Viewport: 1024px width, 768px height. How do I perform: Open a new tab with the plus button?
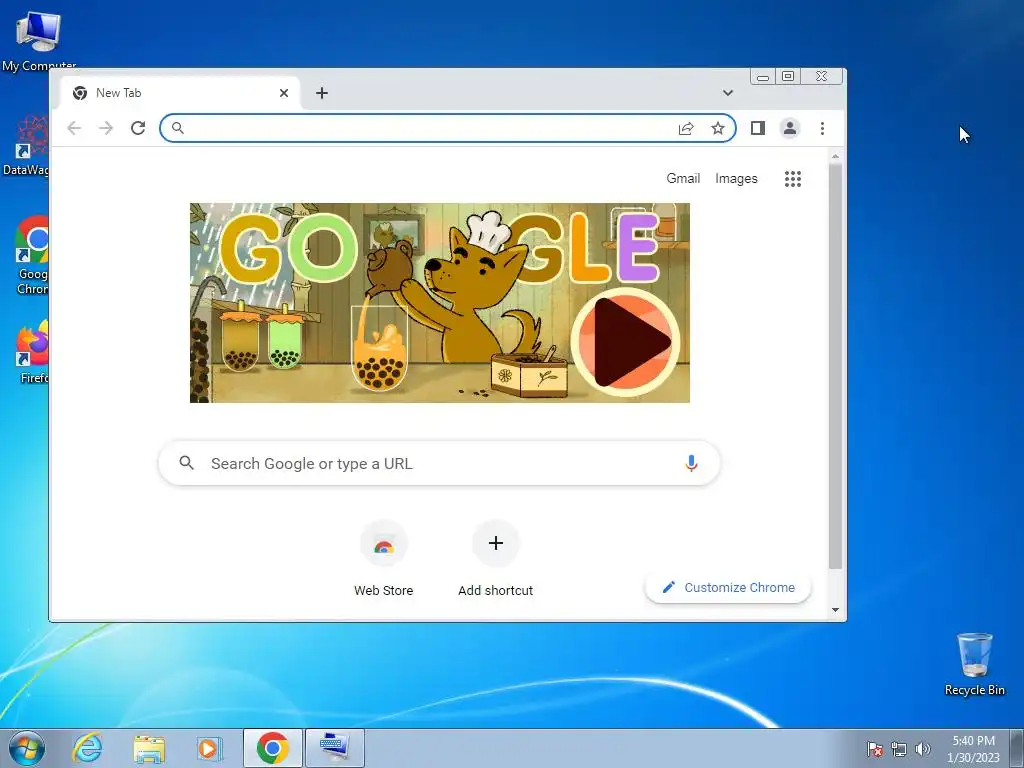(x=321, y=93)
